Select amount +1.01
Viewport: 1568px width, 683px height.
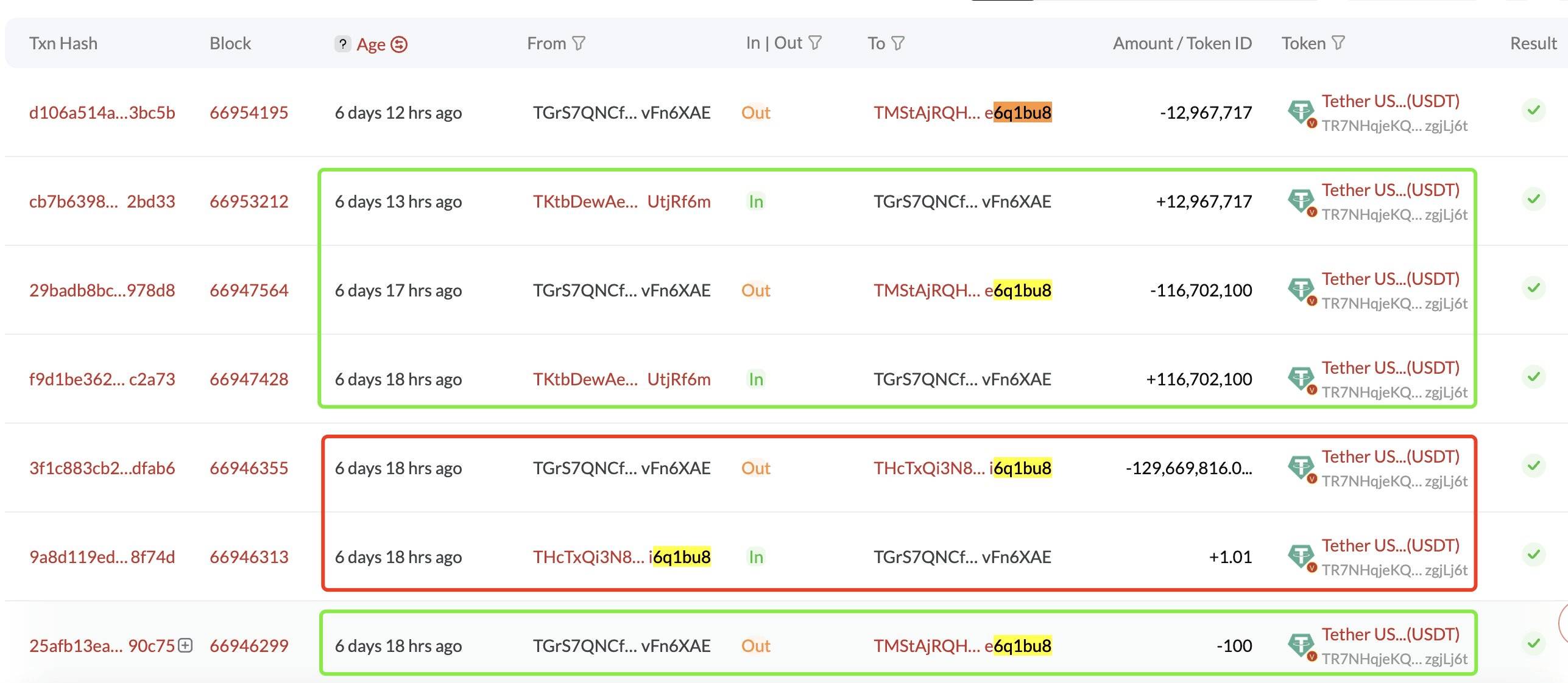tap(1231, 557)
